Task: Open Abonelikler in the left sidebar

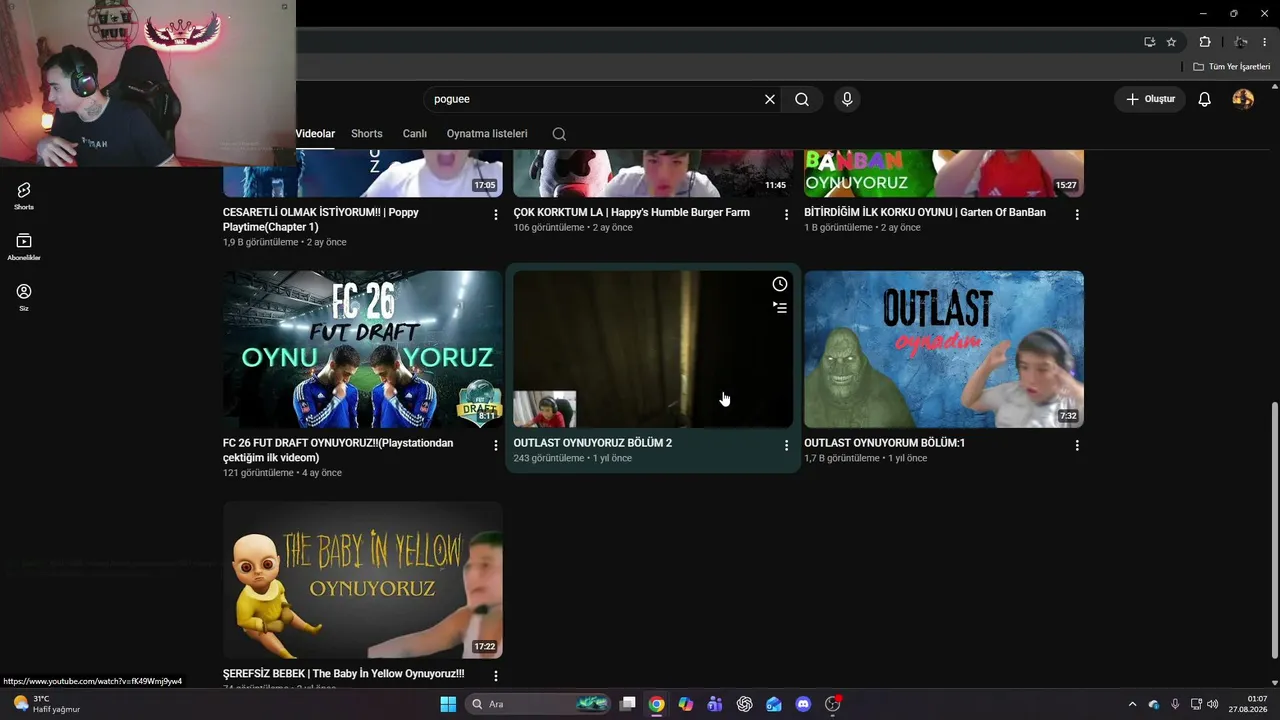Action: point(24,246)
